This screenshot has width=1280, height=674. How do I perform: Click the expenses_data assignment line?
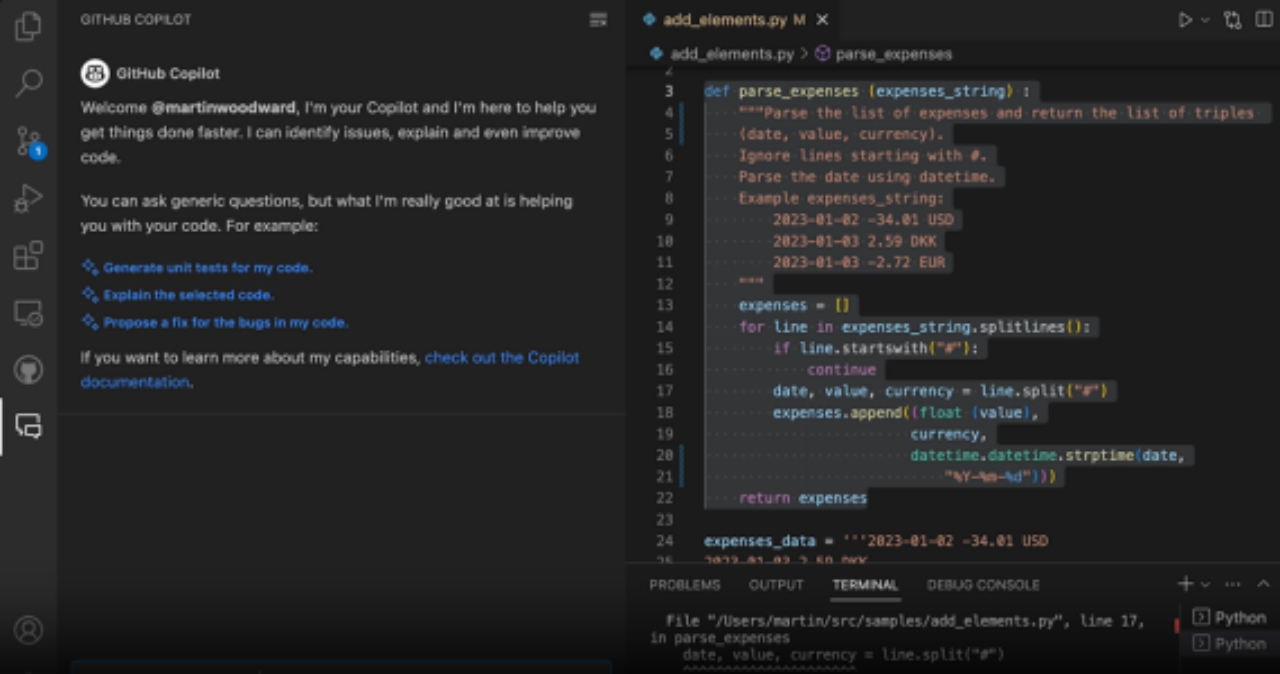876,541
